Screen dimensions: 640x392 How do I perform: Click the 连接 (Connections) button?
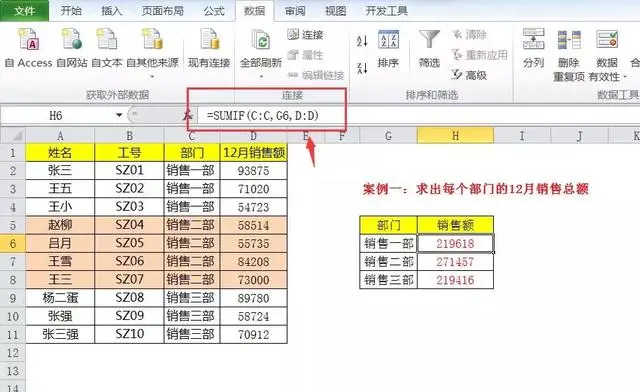(306, 35)
